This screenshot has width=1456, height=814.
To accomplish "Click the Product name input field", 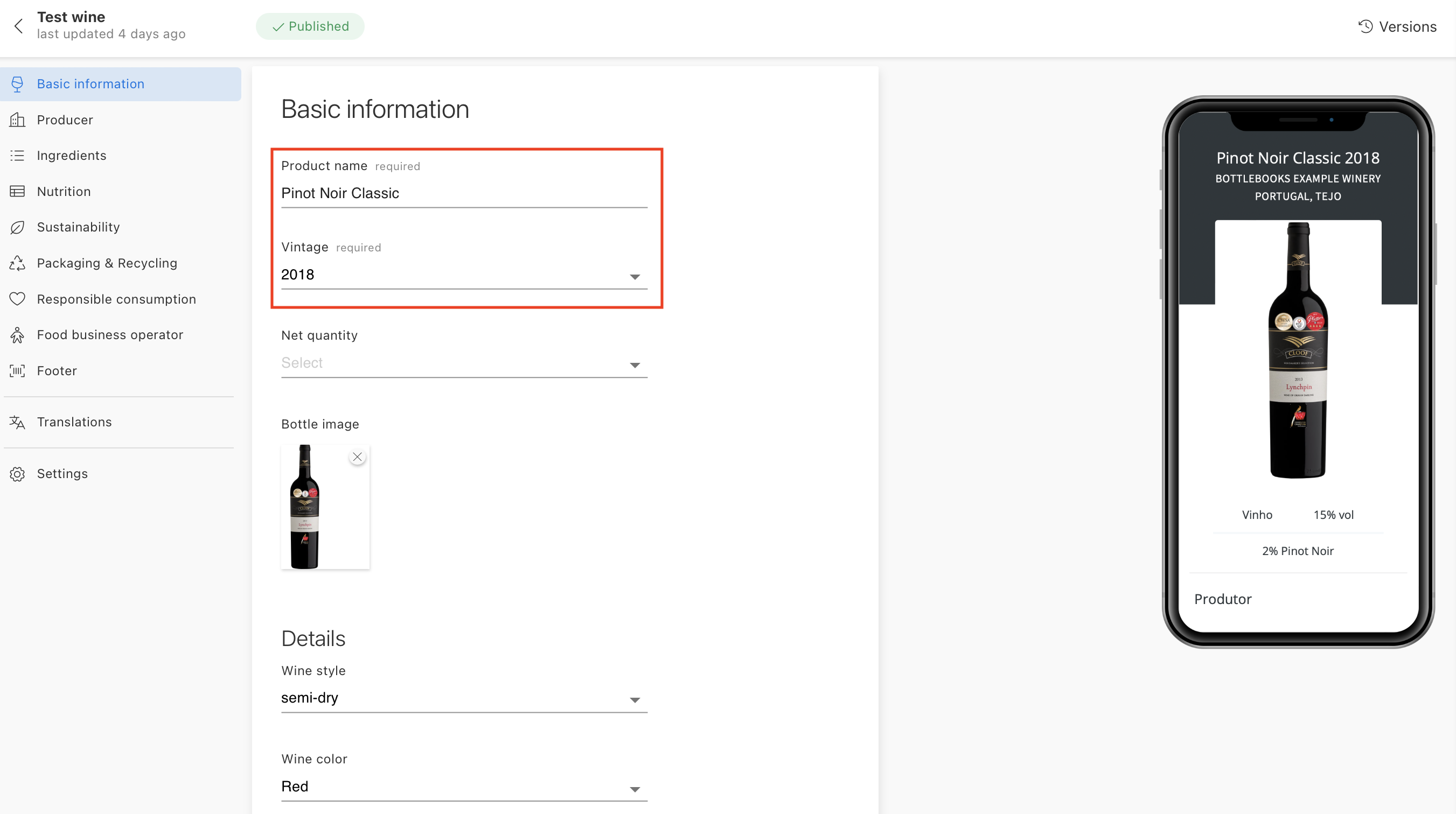I will click(x=463, y=194).
